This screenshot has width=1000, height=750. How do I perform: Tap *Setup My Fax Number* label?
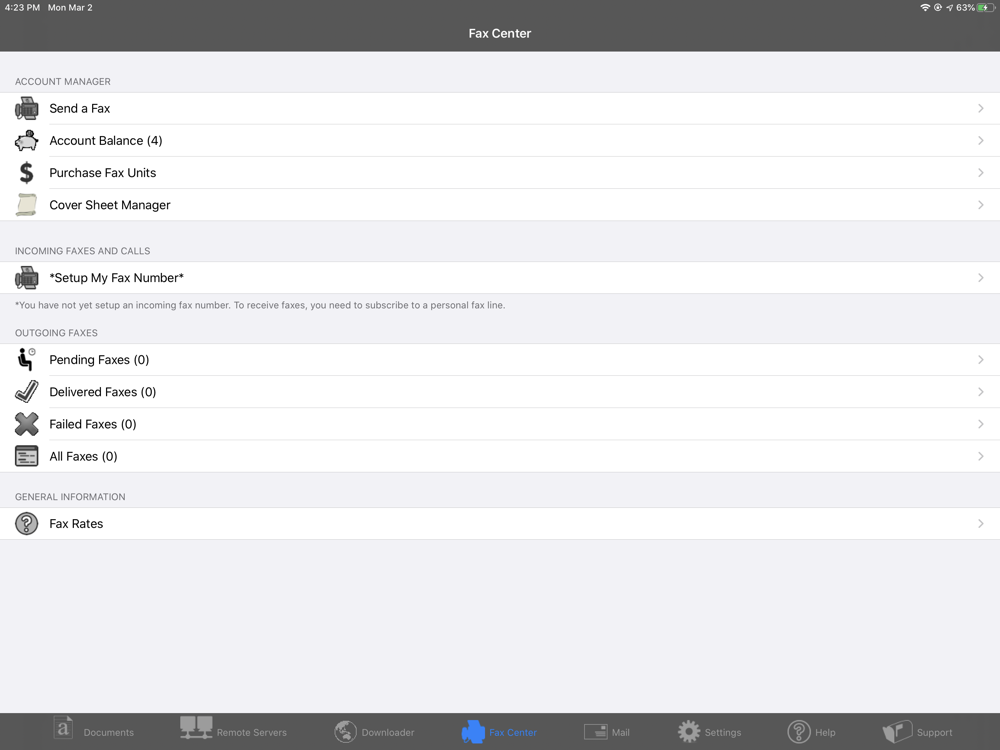click(x=116, y=277)
